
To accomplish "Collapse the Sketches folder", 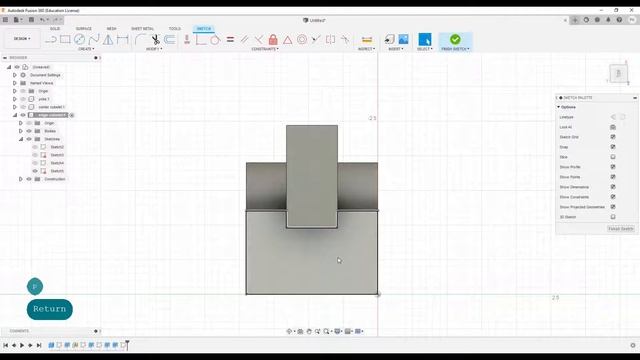I will (21, 139).
